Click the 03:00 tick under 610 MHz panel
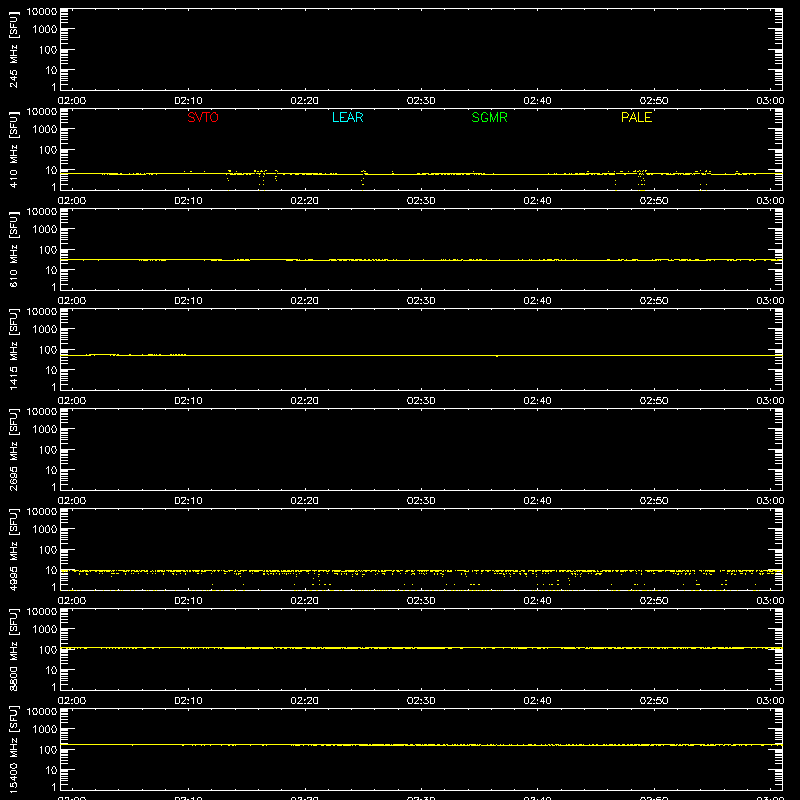The height and width of the screenshot is (800, 800). click(770, 301)
